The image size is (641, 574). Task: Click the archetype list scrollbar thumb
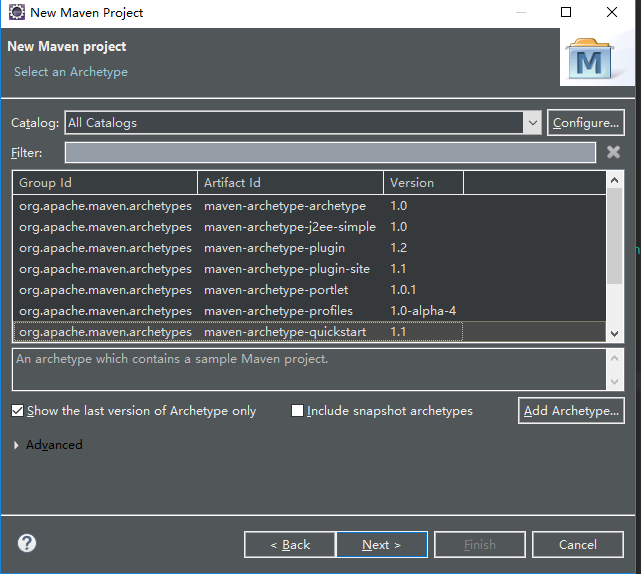tap(614, 236)
